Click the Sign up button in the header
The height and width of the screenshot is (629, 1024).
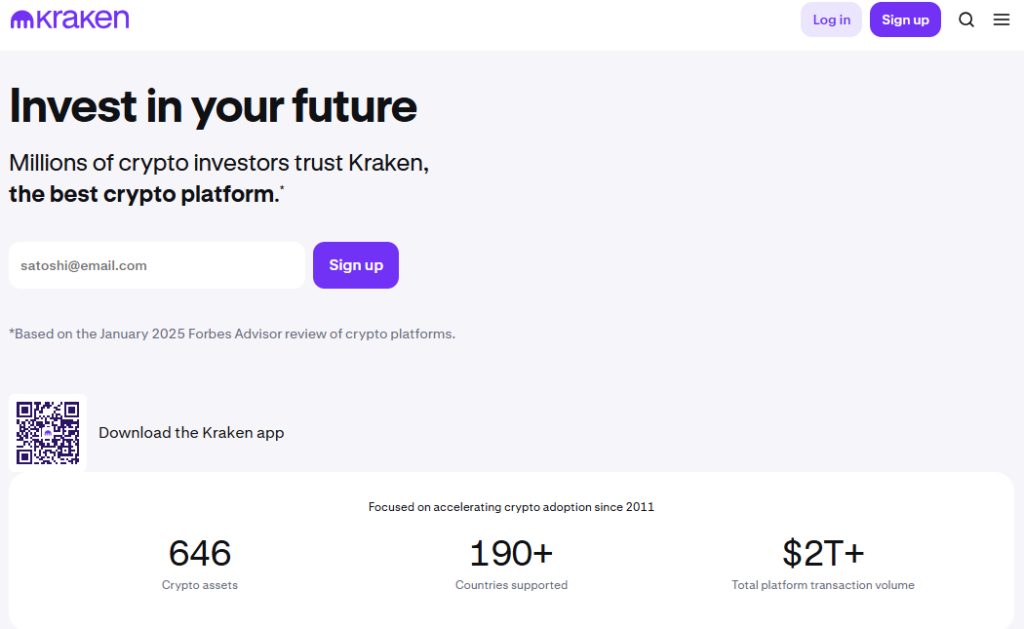905,20
